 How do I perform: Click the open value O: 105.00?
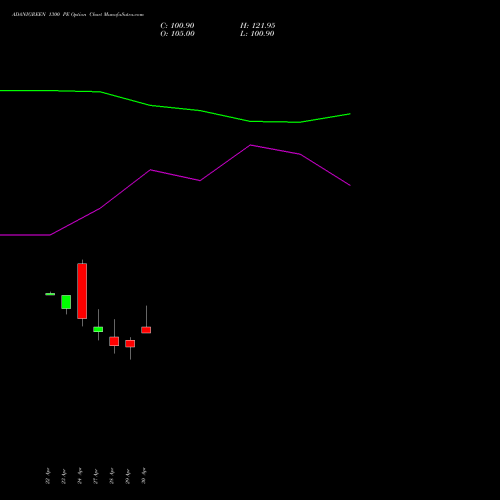pyautogui.click(x=177, y=34)
